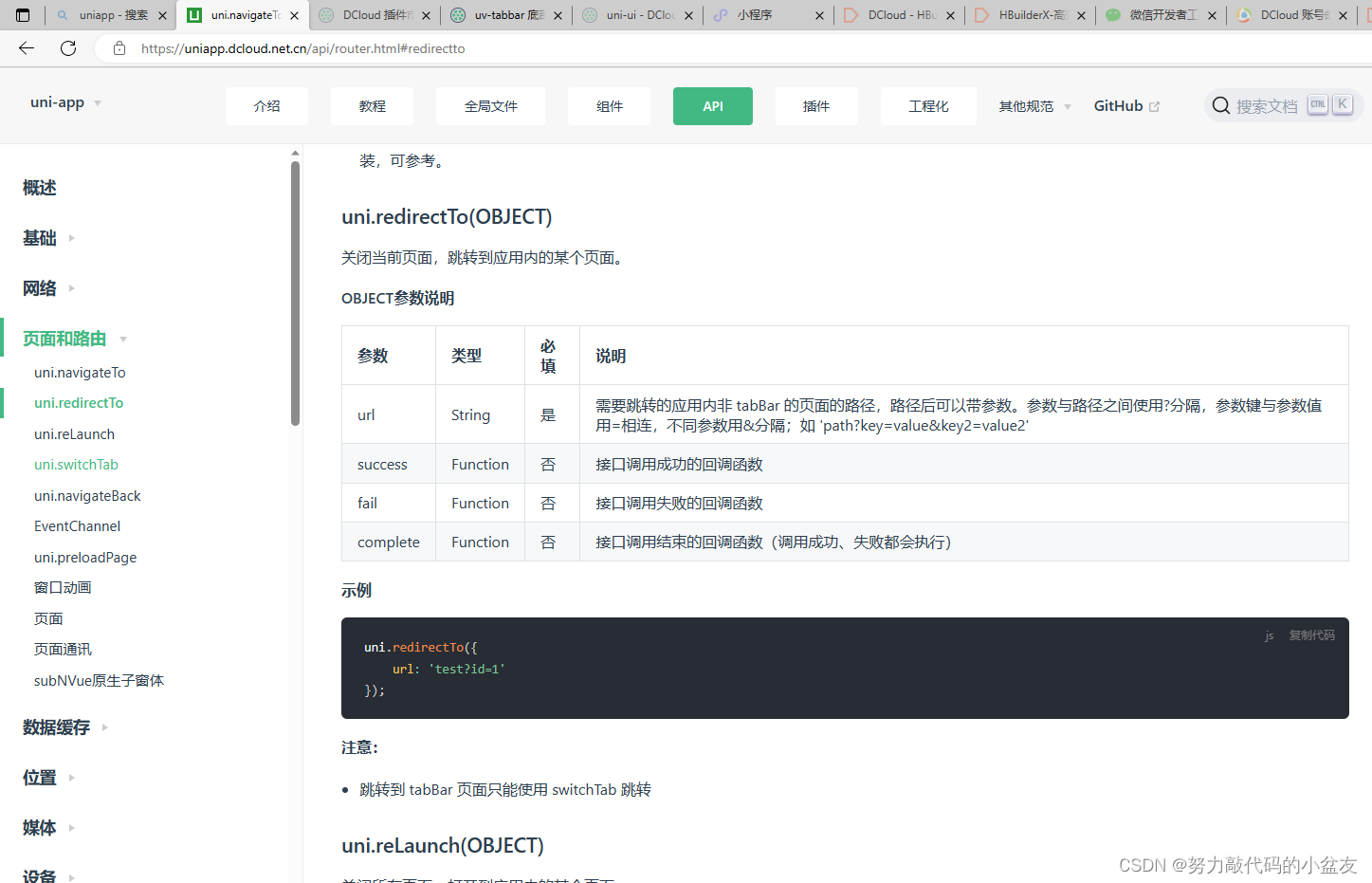
Task: Go to uni.reLaunch in sidebar
Action: [74, 434]
